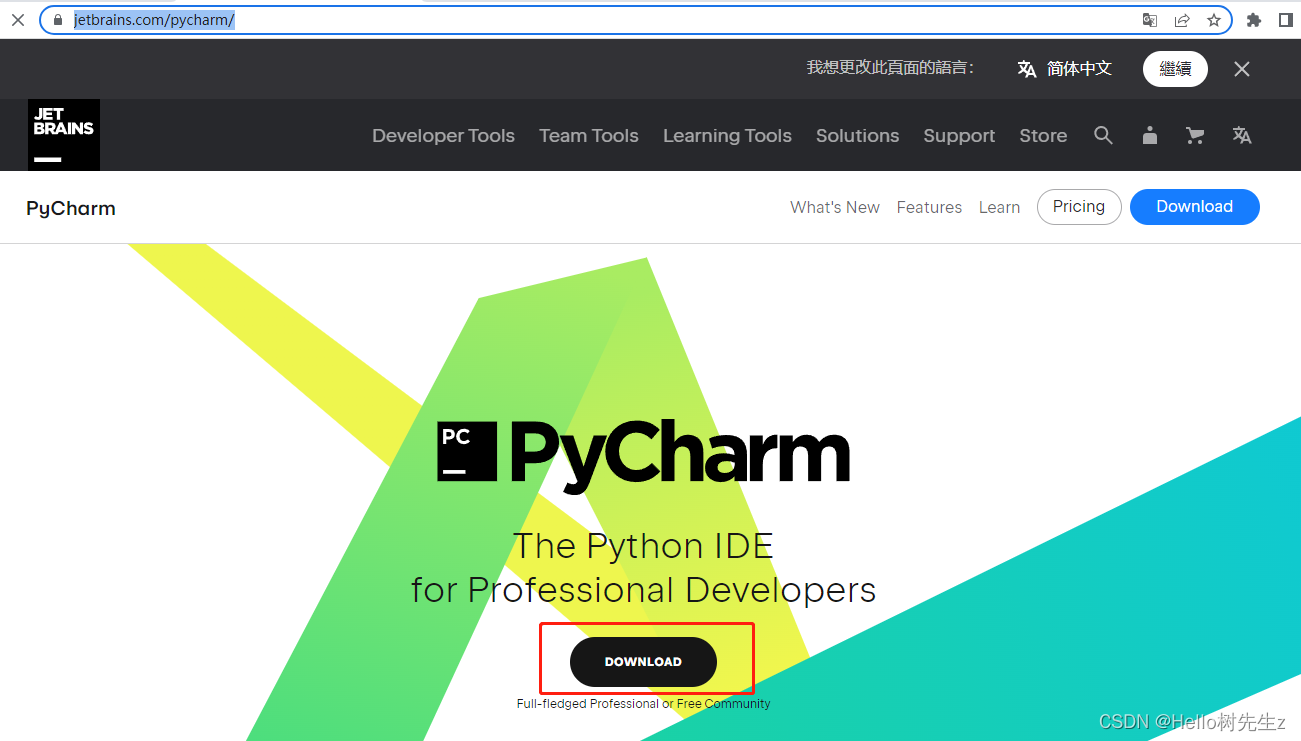Open the Solutions menu
The image size is (1301, 741).
[857, 136]
